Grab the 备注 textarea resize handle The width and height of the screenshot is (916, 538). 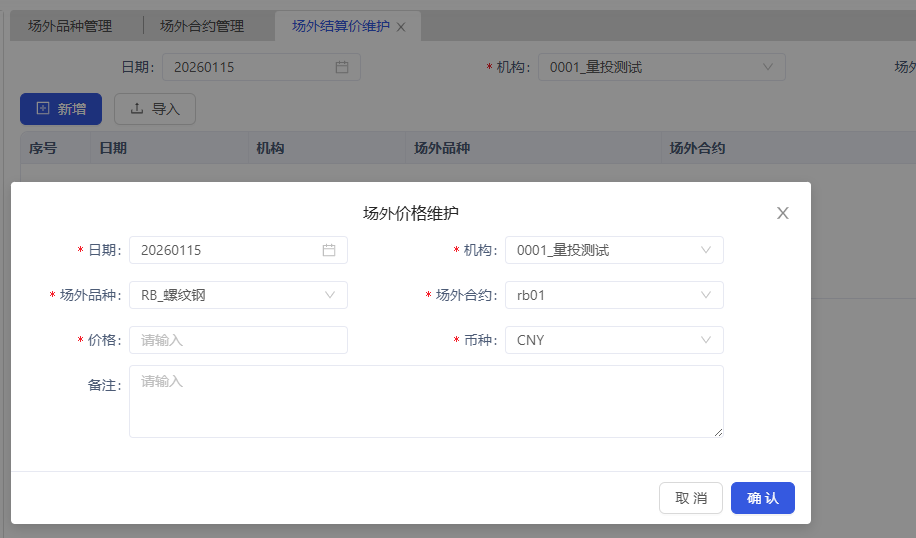718,432
